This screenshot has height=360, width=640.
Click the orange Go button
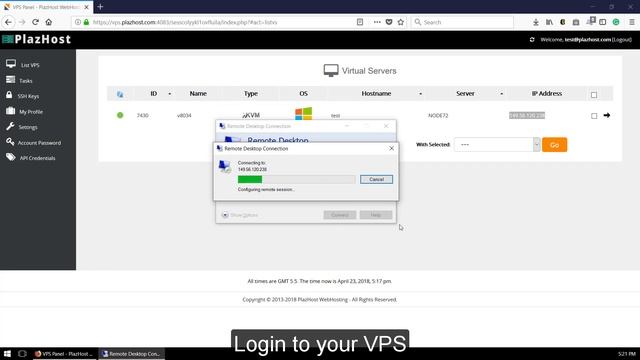(554, 145)
